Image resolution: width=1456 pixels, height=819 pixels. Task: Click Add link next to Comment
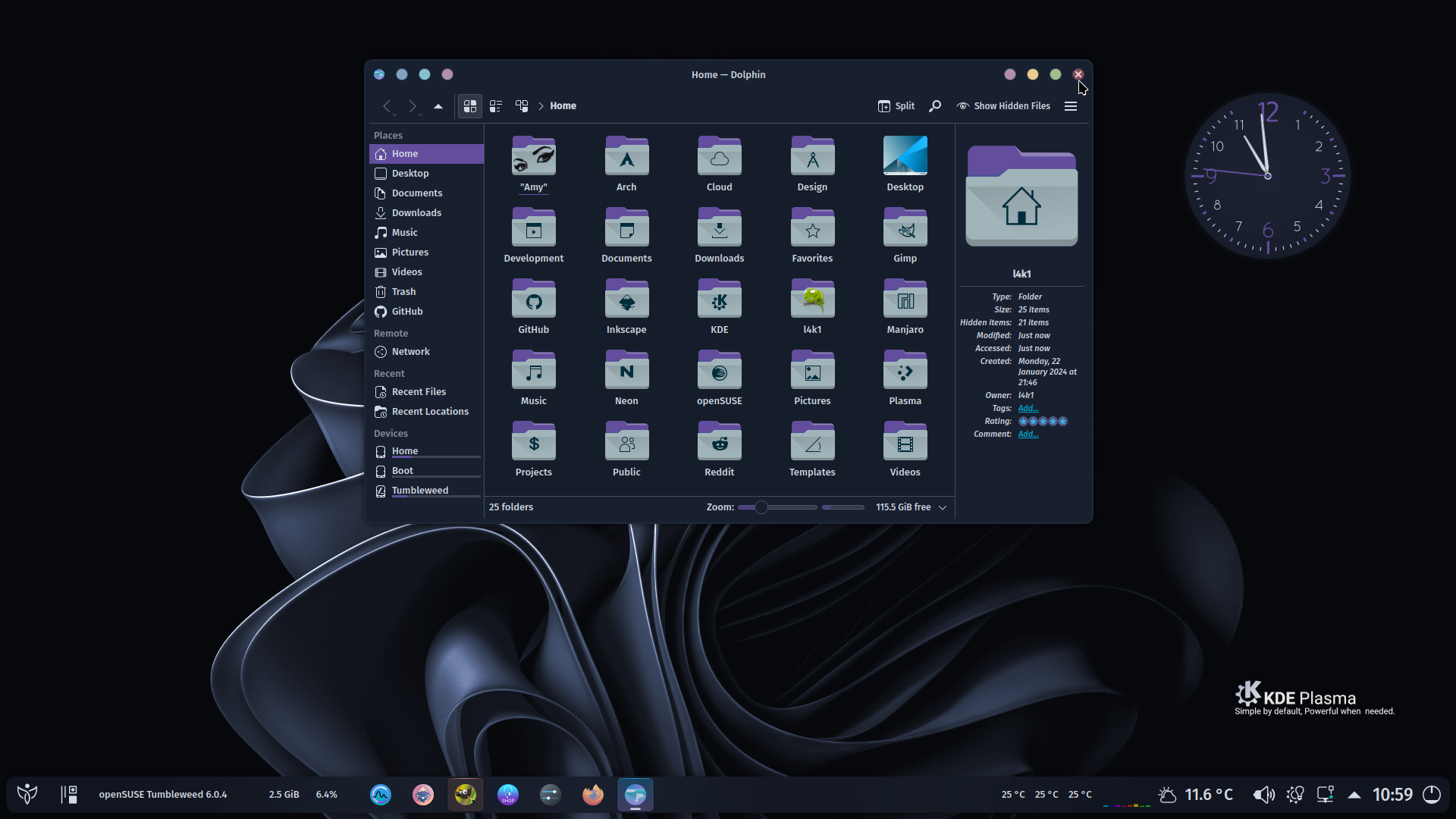(x=1028, y=434)
